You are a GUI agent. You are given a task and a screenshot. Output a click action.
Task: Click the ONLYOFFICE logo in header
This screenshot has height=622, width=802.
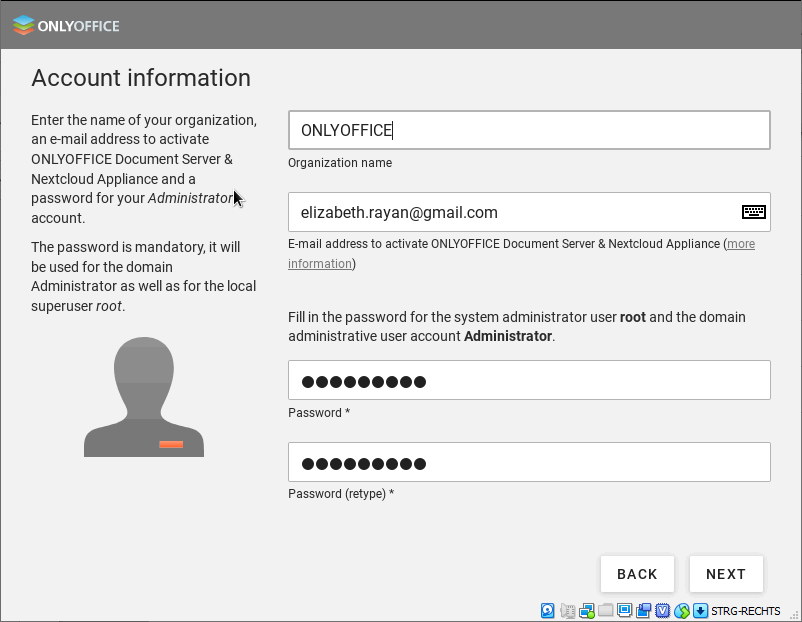click(x=66, y=26)
